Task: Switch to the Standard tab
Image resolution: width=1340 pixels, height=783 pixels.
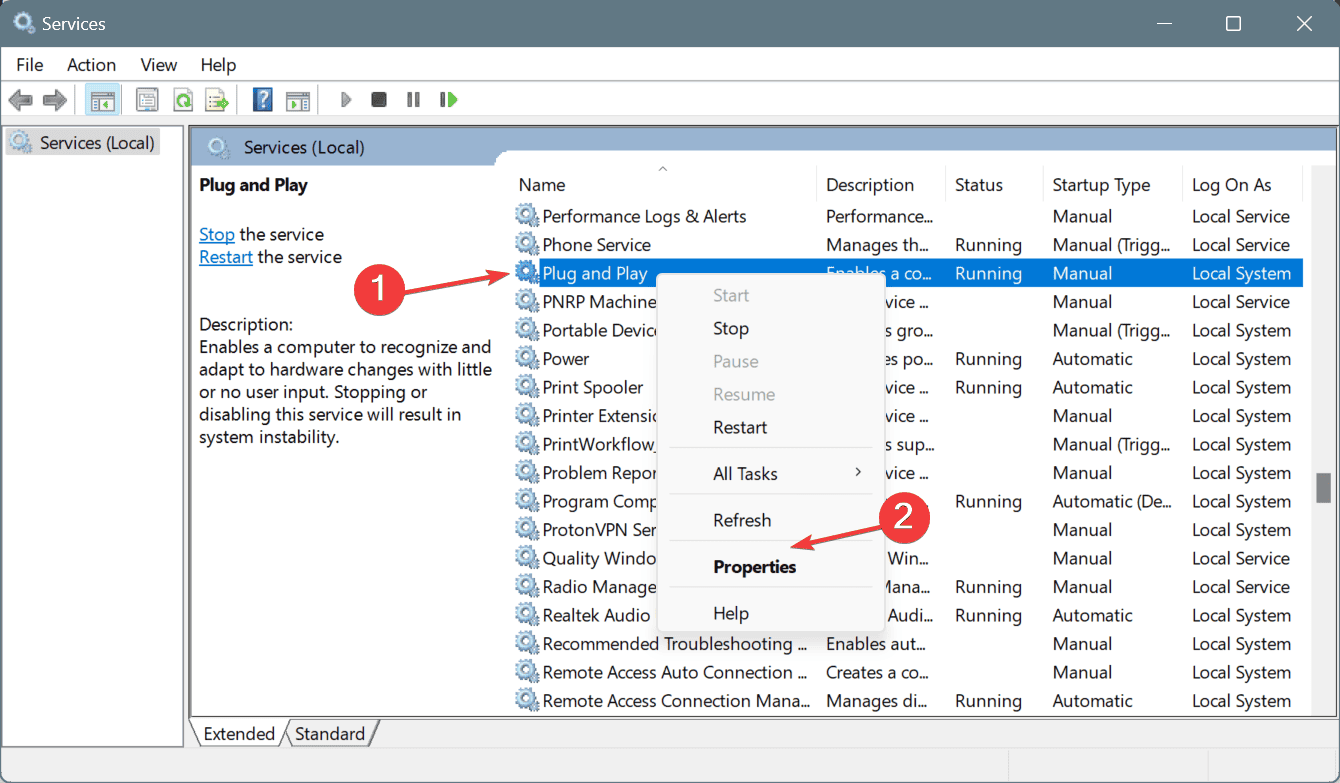Action: pyautogui.click(x=330, y=734)
